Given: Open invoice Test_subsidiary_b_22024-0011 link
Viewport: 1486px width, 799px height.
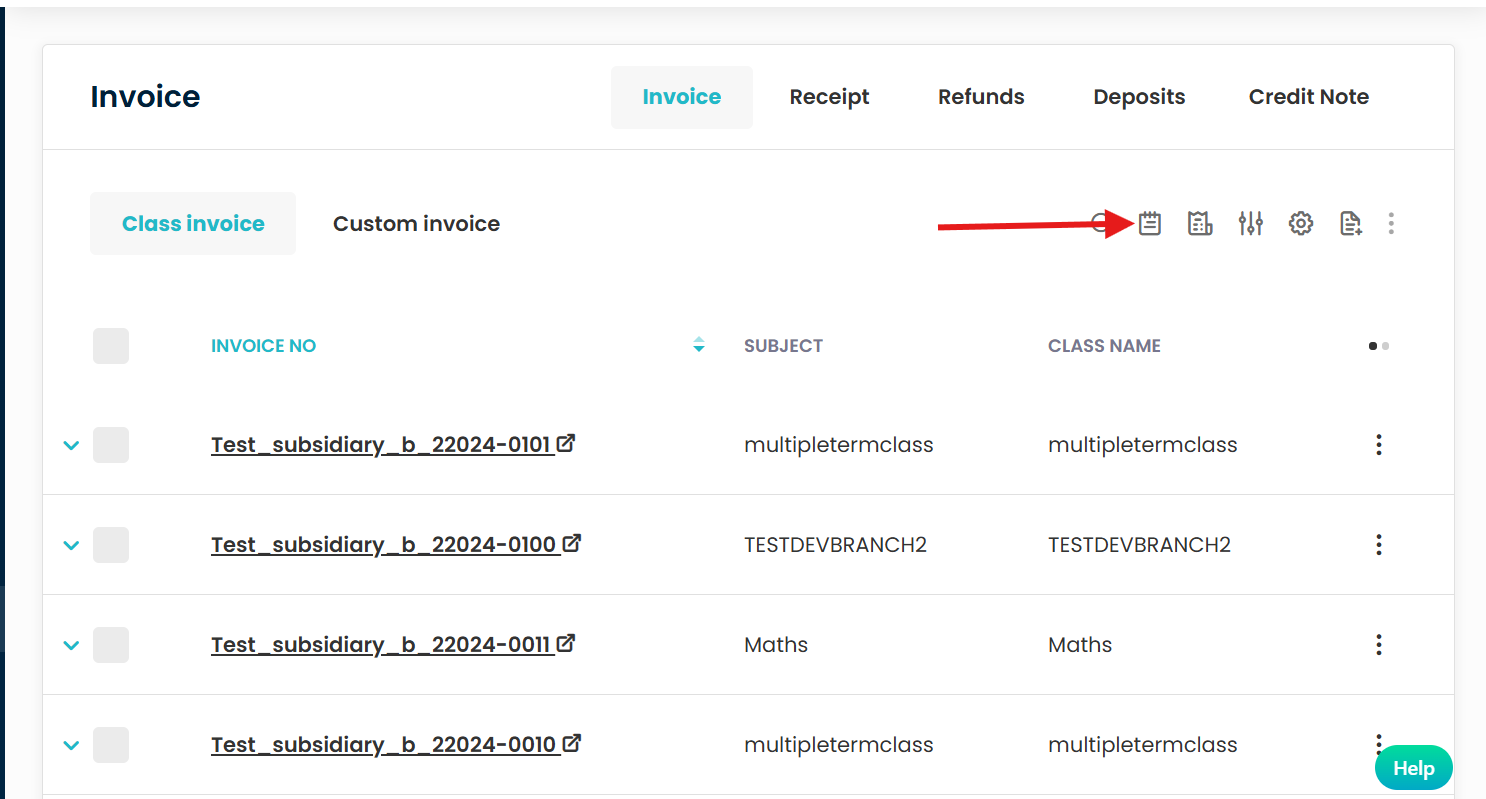Looking at the screenshot, I should pyautogui.click(x=383, y=645).
